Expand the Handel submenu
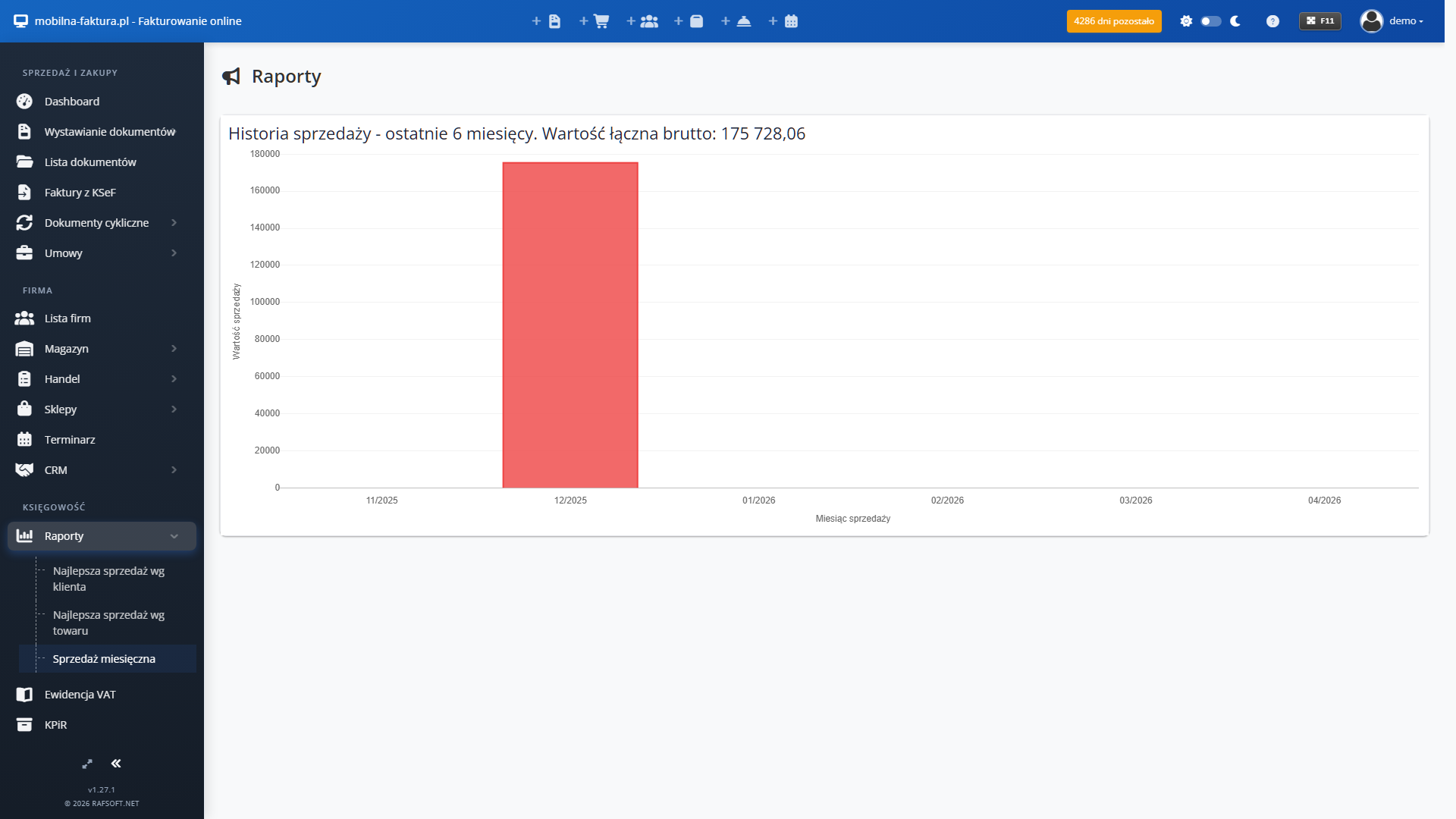 102,379
